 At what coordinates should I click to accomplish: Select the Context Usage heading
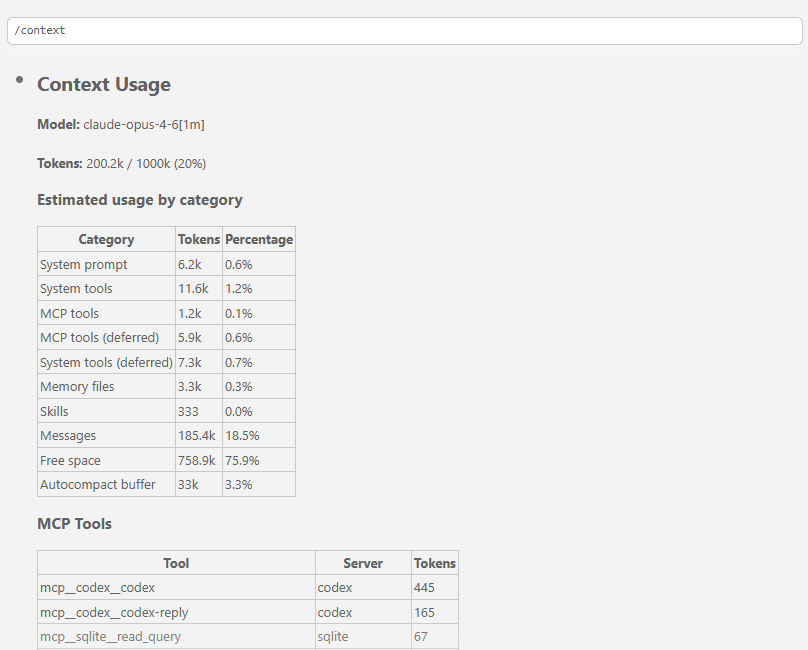[103, 85]
